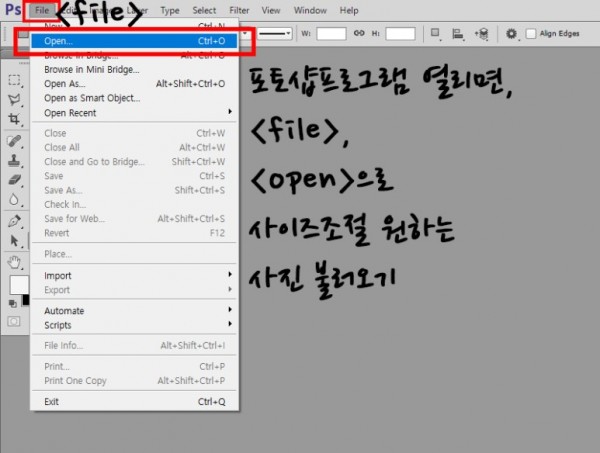The height and width of the screenshot is (453, 600).
Task: Open path alignment icon
Action: (x=458, y=34)
